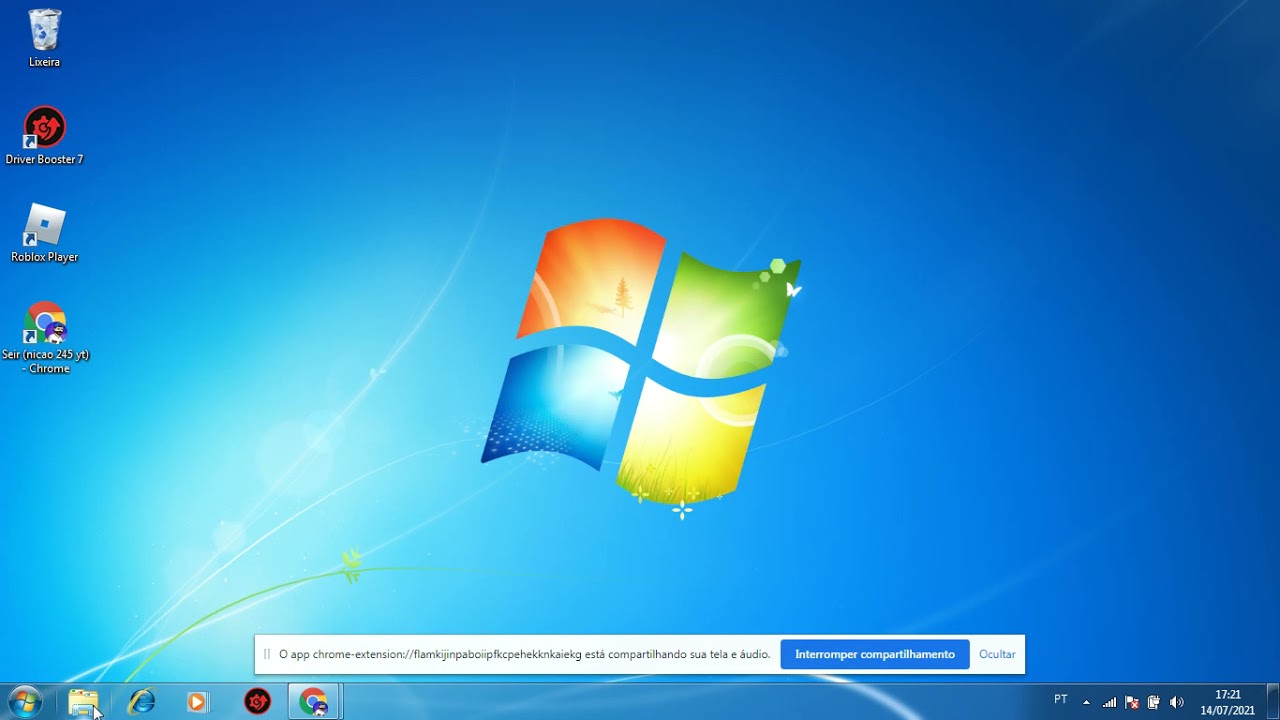This screenshot has height=720, width=1280.
Task: Open the Windows Start menu orb
Action: tap(24, 702)
